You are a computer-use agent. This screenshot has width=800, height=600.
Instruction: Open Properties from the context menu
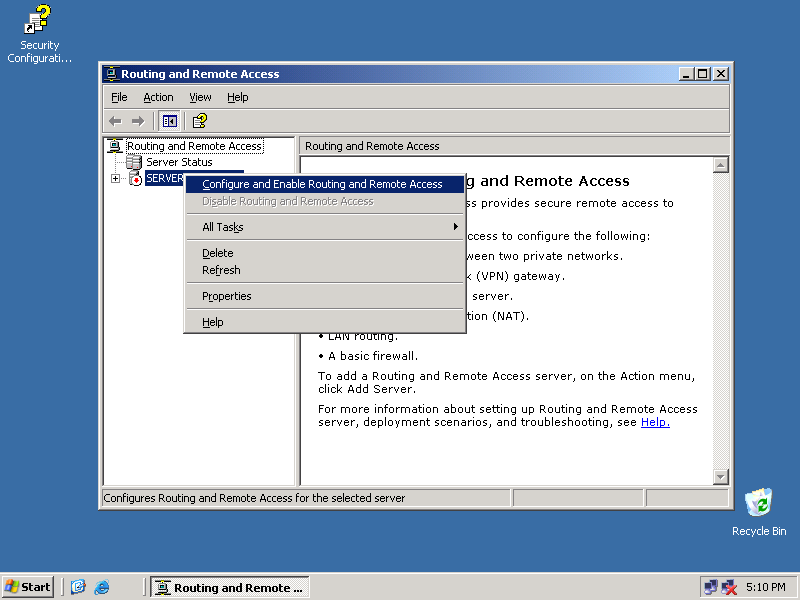click(x=324, y=296)
